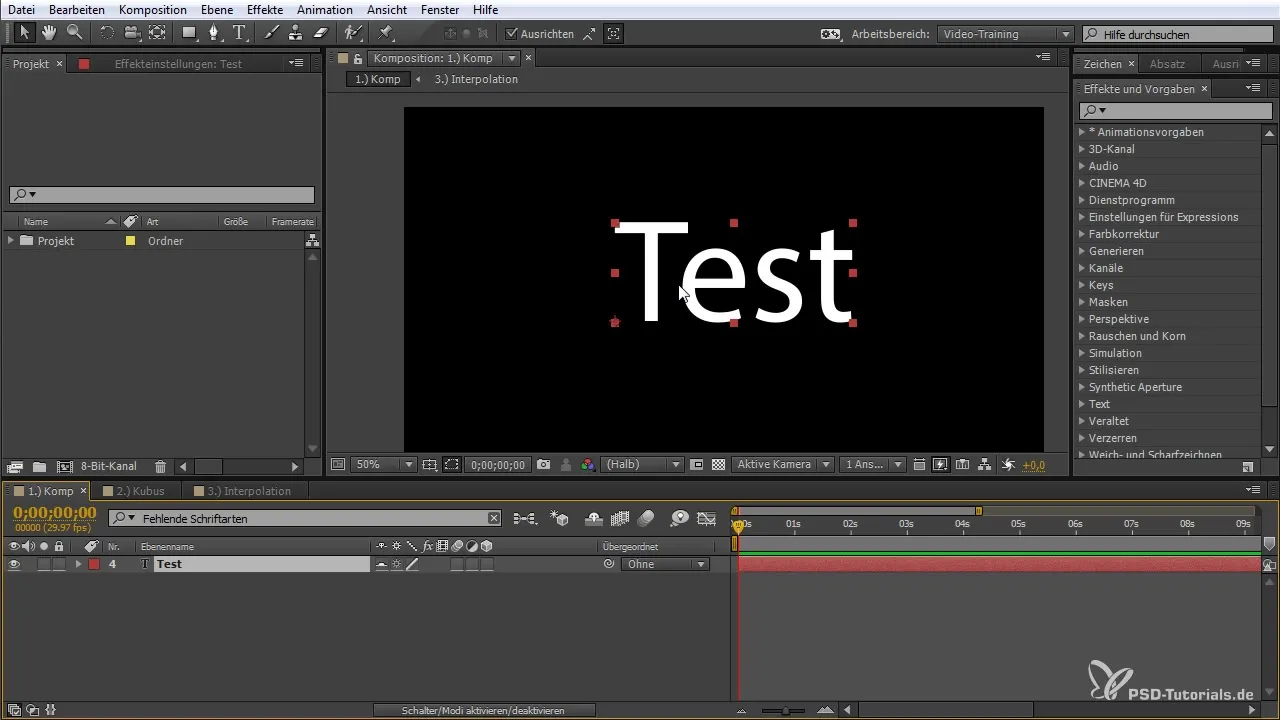Switch to the Absatz panel tab
The image size is (1280, 720).
[x=1167, y=64]
